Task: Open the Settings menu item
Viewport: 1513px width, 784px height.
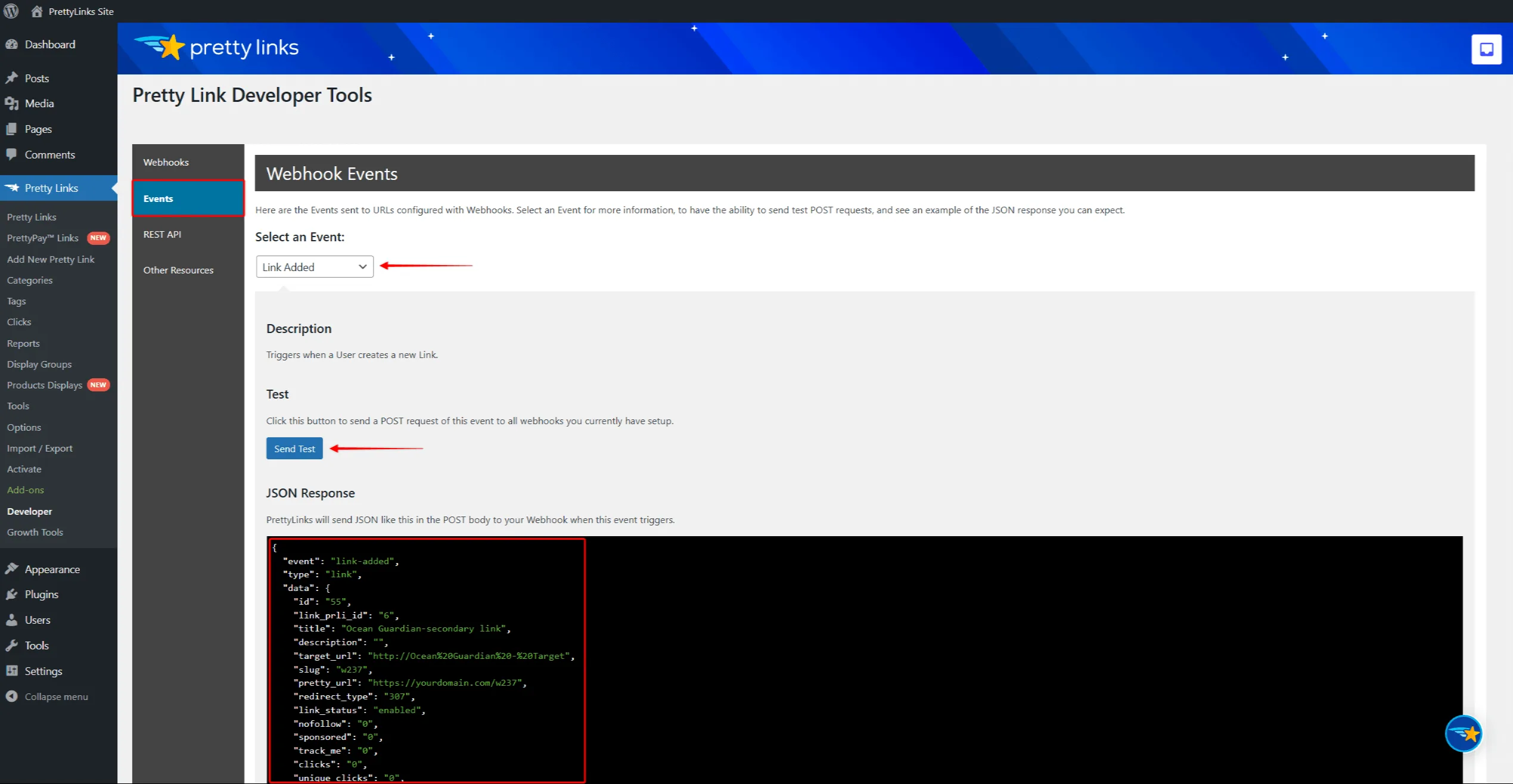Action: point(43,671)
